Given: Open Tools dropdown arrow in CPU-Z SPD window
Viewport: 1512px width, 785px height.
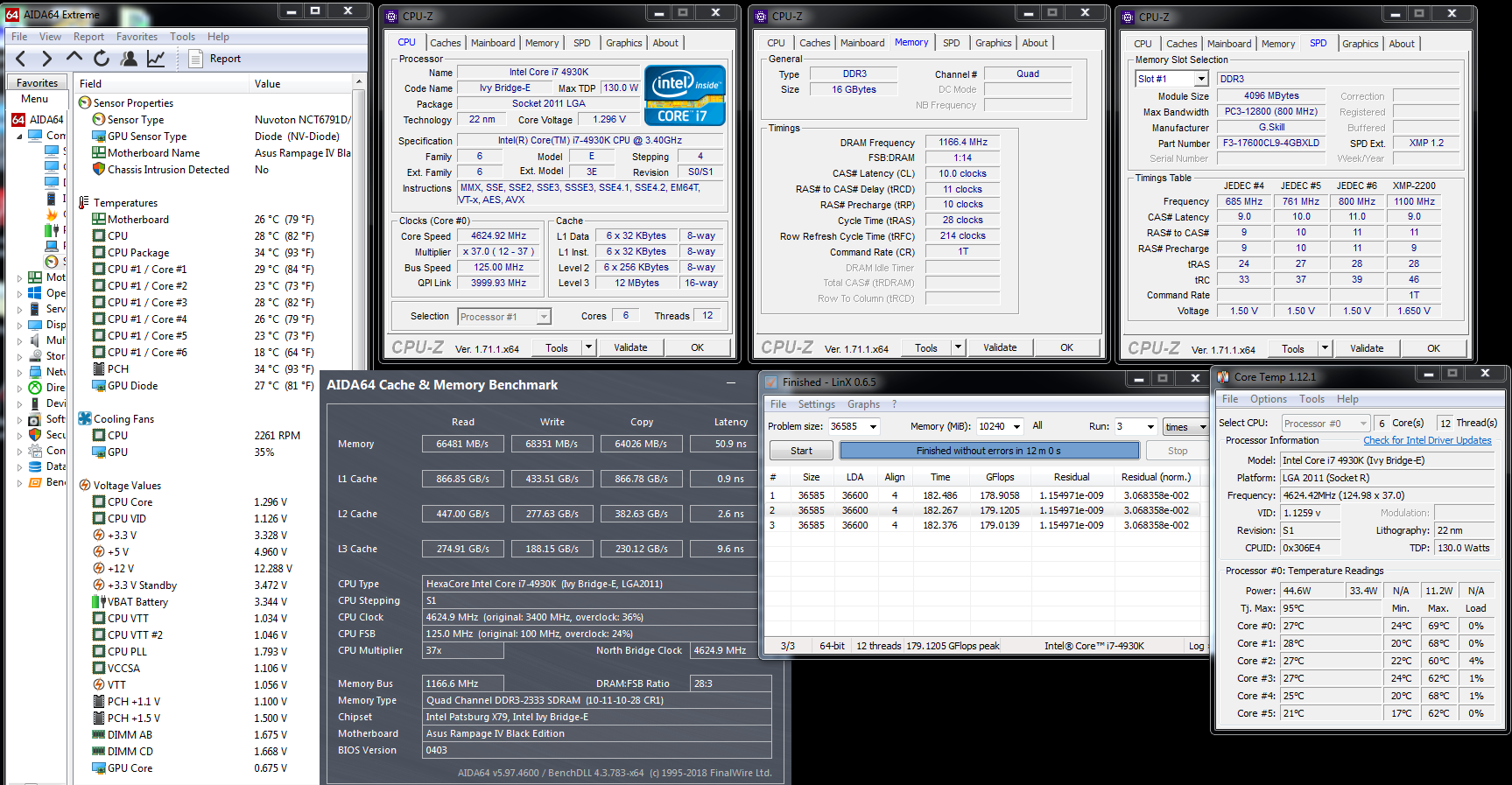Looking at the screenshot, I should click(x=1325, y=348).
